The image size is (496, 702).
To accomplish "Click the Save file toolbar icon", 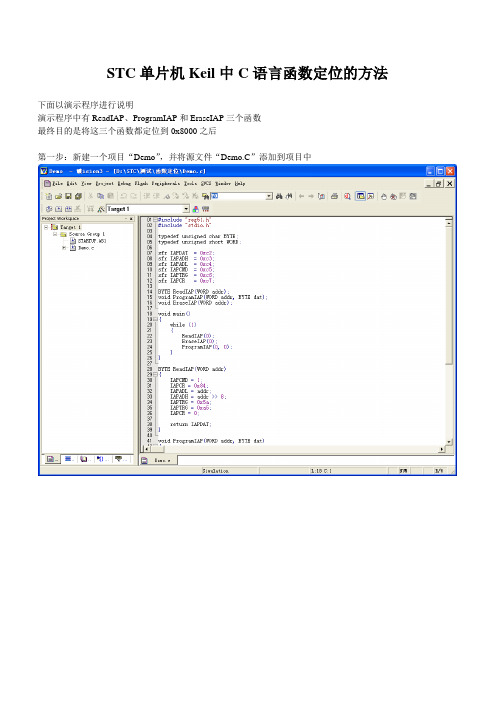I will (x=68, y=196).
